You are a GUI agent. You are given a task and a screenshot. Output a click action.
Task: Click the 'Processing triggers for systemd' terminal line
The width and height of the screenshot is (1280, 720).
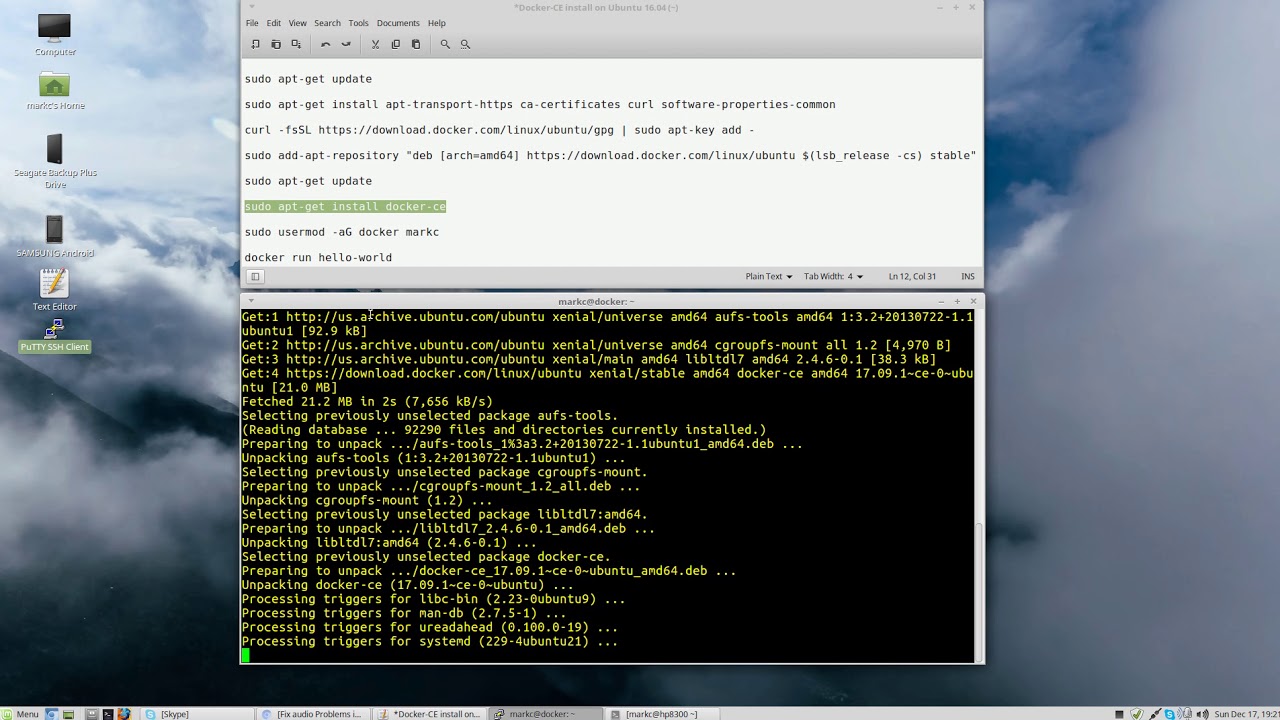[430, 641]
